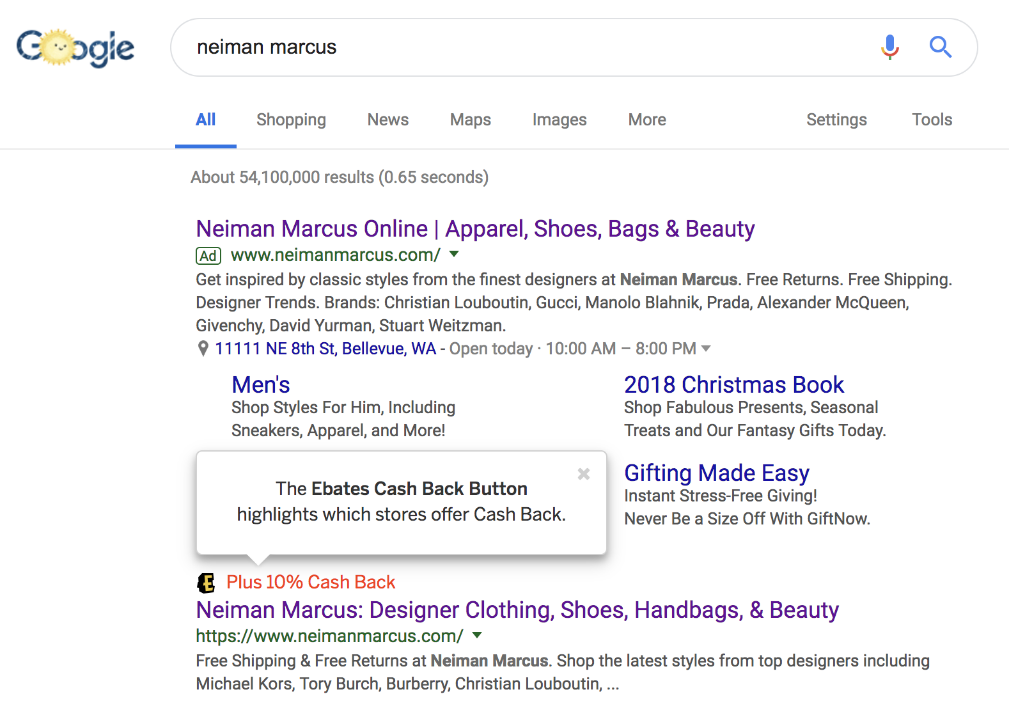Show search Tools options

931,120
